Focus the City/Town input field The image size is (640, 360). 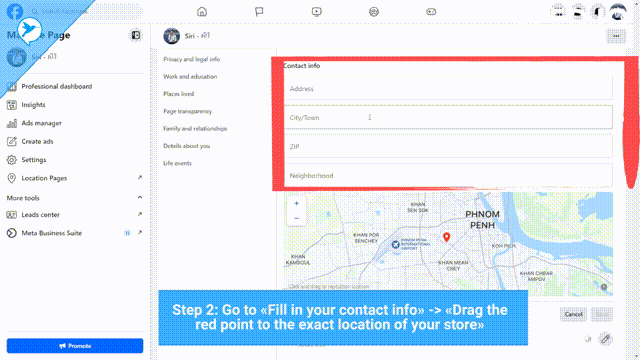point(448,117)
